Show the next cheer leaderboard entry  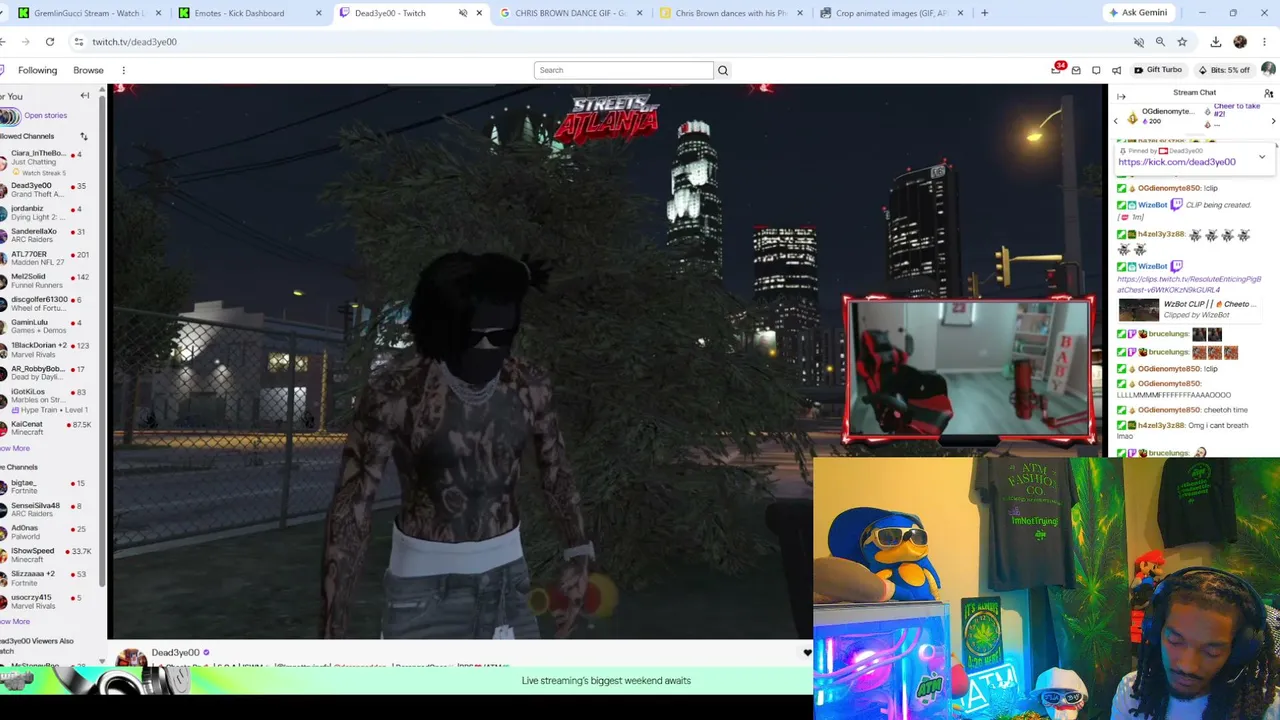point(1273,121)
